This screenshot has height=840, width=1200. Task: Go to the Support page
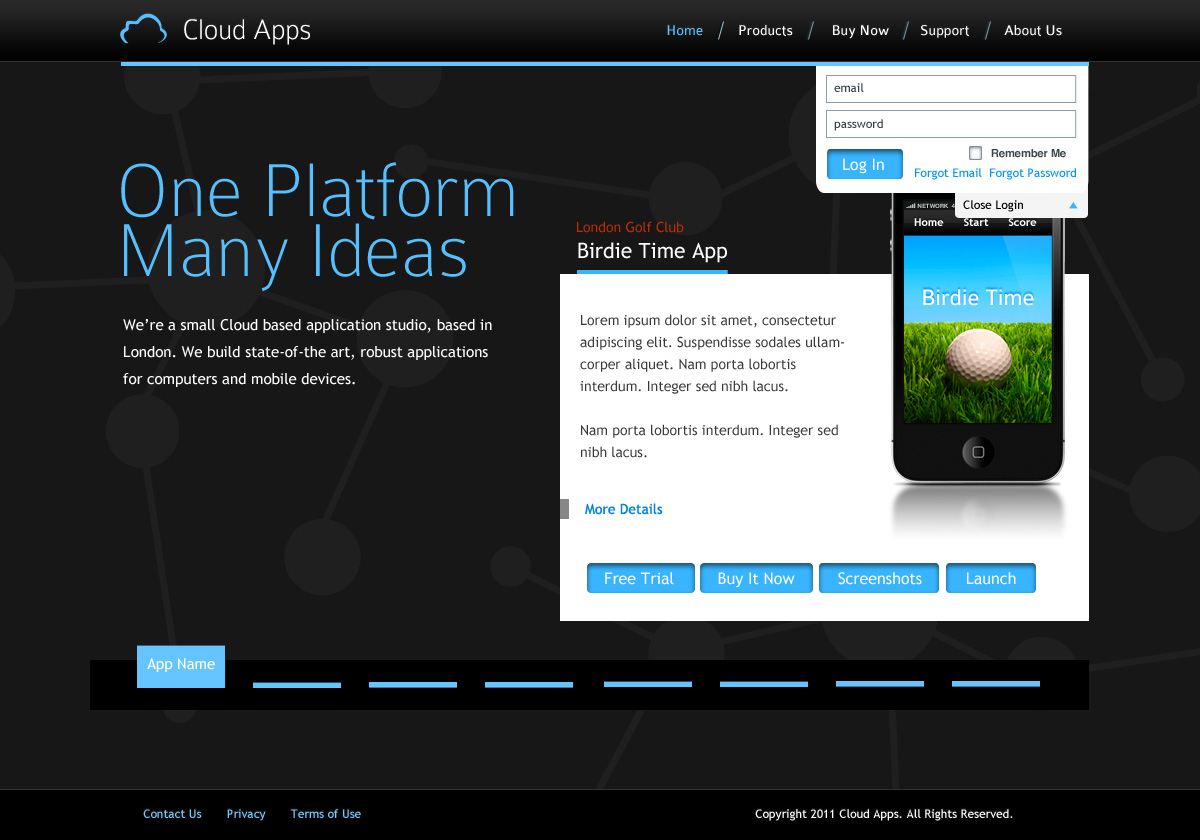pos(944,31)
